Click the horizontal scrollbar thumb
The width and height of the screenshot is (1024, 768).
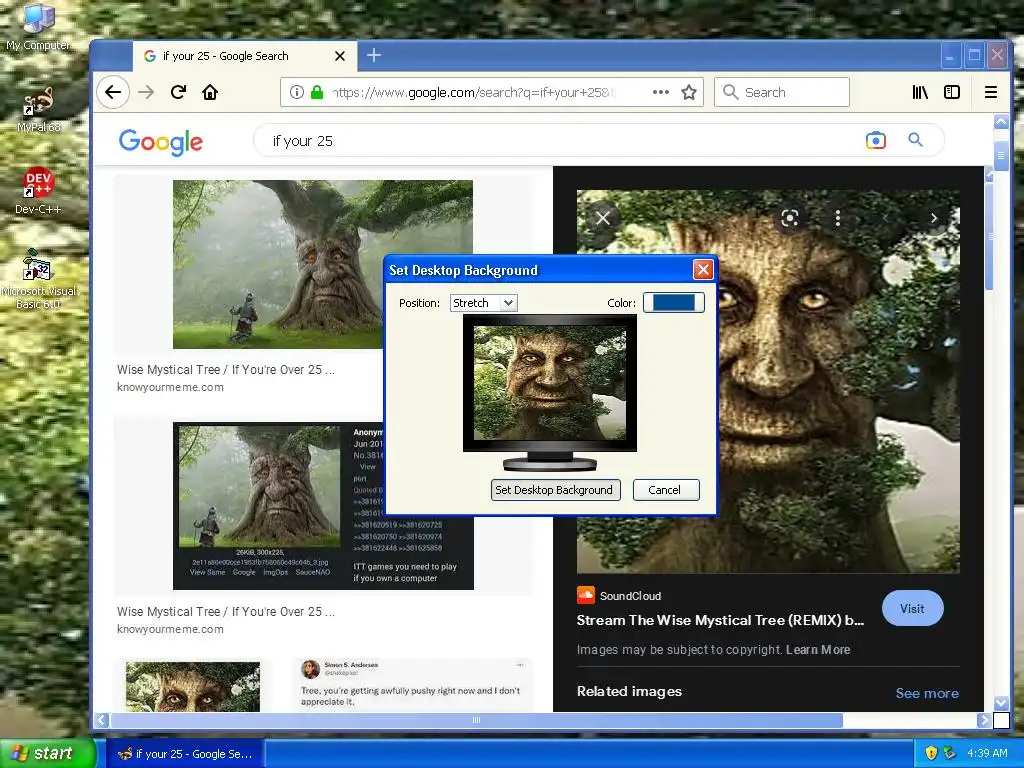click(x=477, y=720)
